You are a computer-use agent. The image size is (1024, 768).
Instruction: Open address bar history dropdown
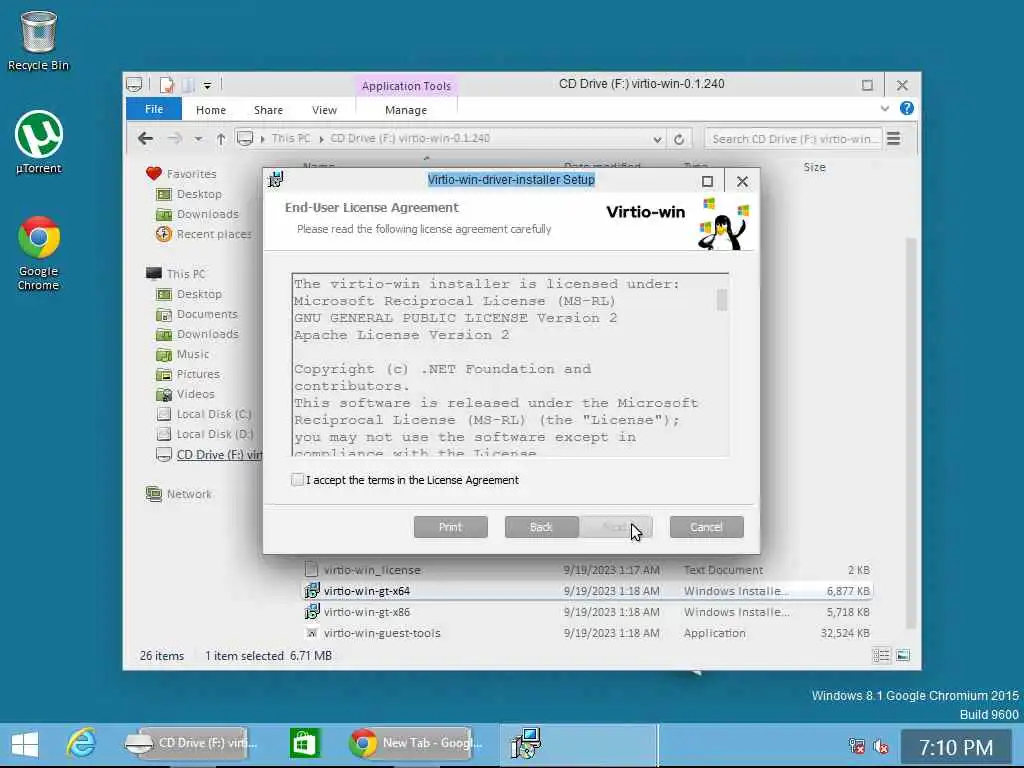(x=657, y=139)
